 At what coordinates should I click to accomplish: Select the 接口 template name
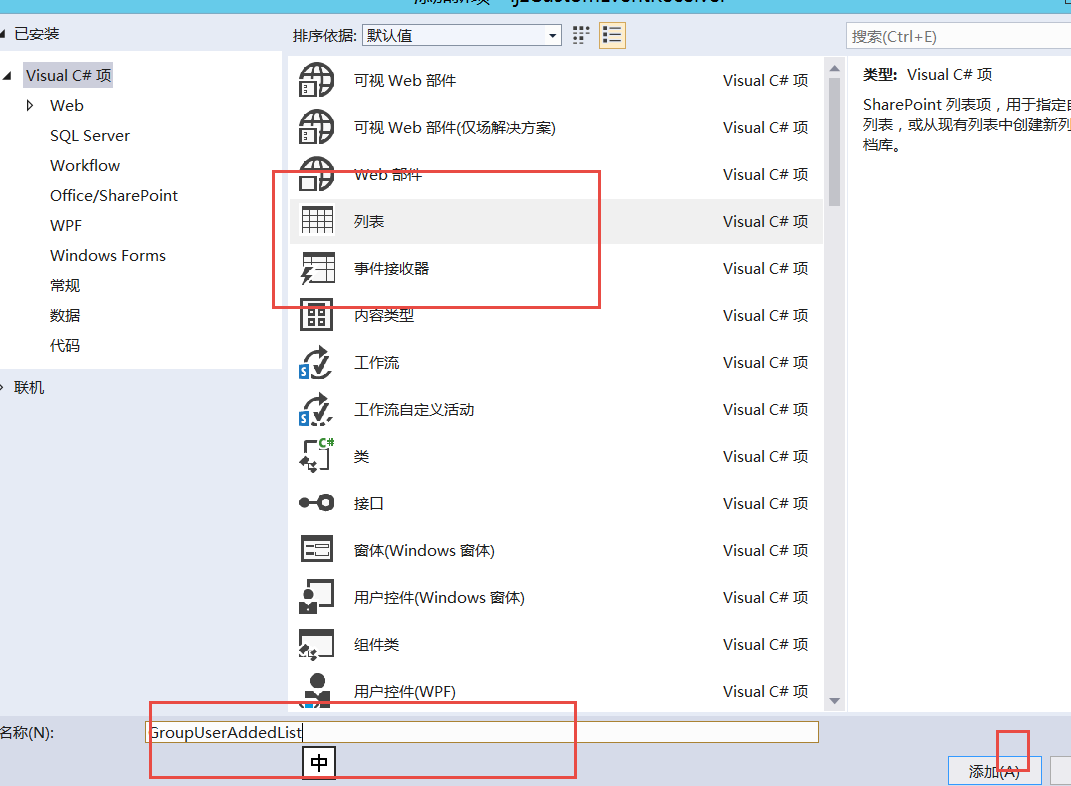pos(369,503)
